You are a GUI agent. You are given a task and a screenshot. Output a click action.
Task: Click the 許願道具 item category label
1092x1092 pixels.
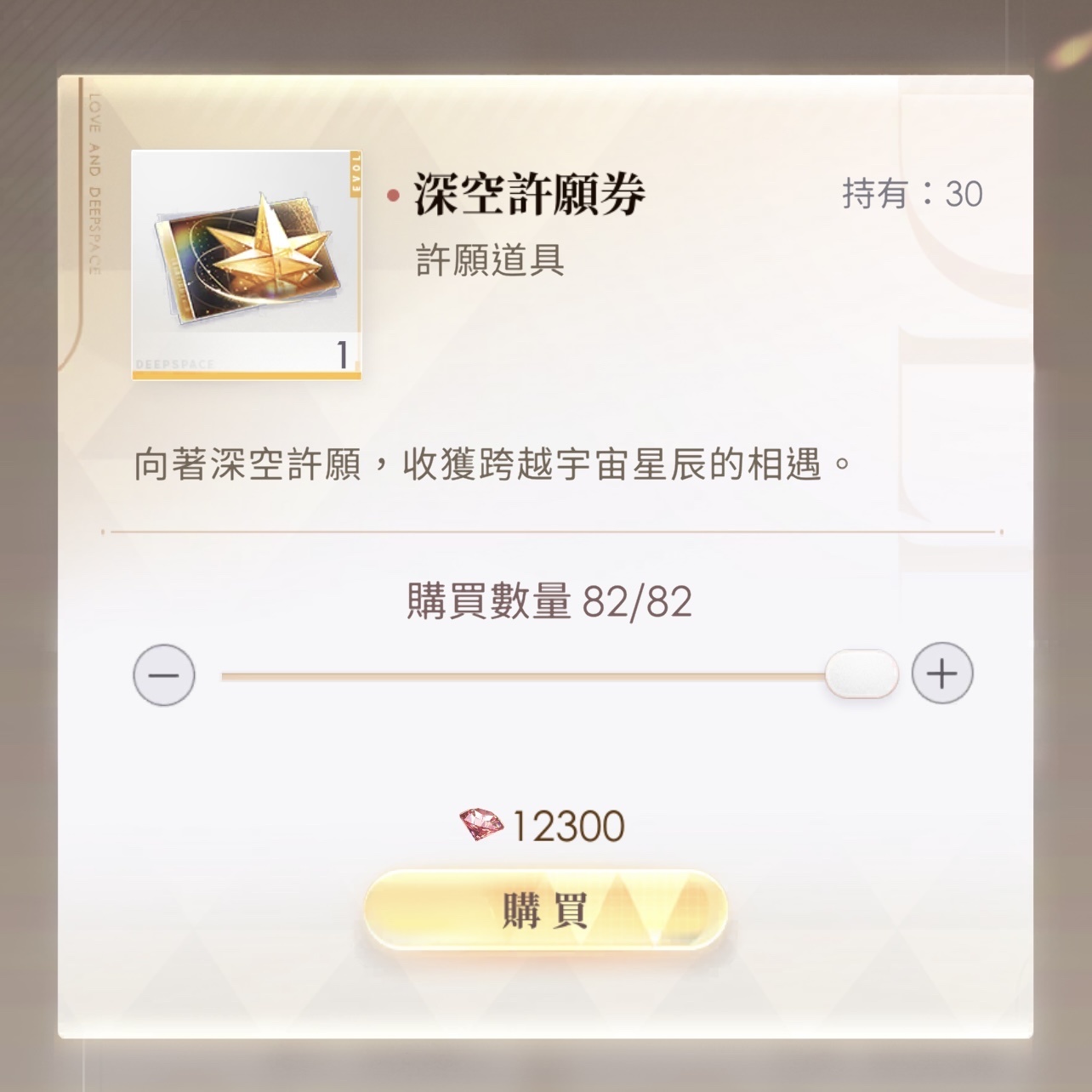490,260
